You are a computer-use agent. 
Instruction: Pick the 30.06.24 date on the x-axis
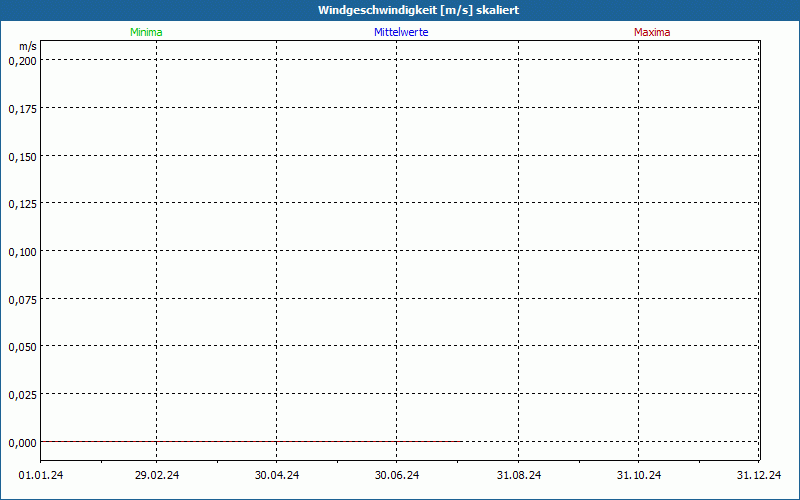pos(397,475)
